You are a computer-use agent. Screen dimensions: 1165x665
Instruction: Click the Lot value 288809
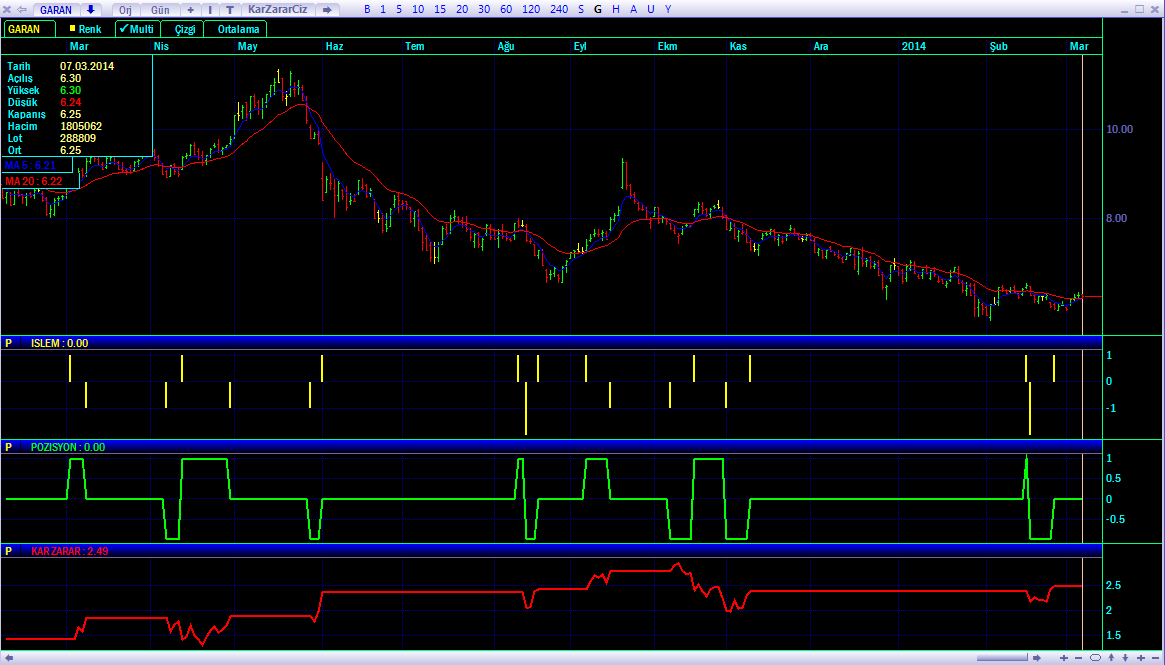(78, 138)
